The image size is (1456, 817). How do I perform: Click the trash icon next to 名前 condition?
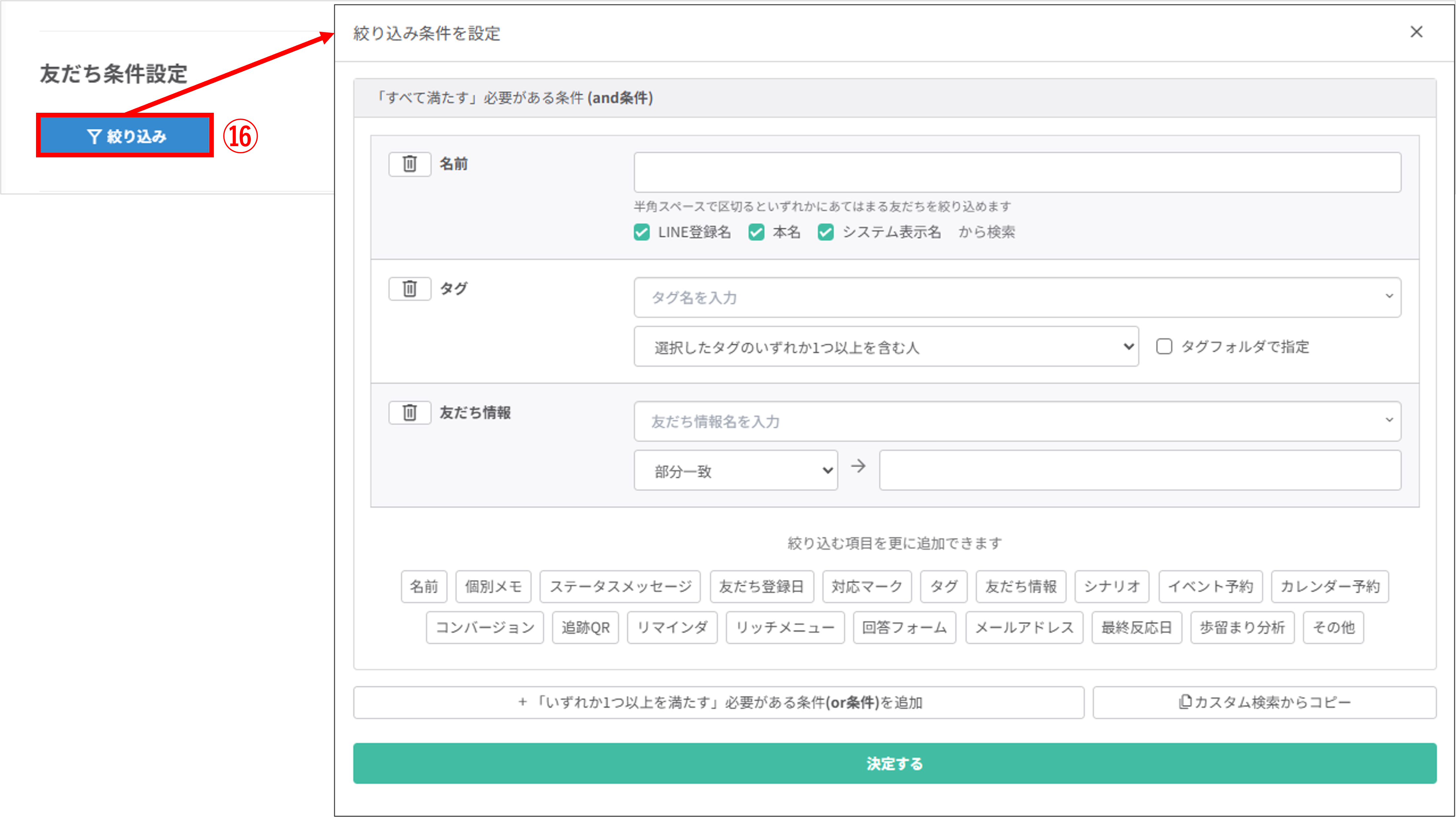point(409,163)
